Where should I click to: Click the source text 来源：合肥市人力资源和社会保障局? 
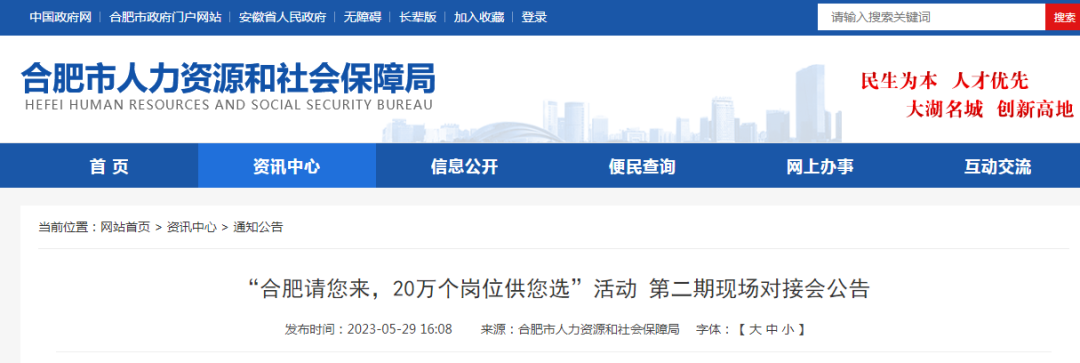580,329
